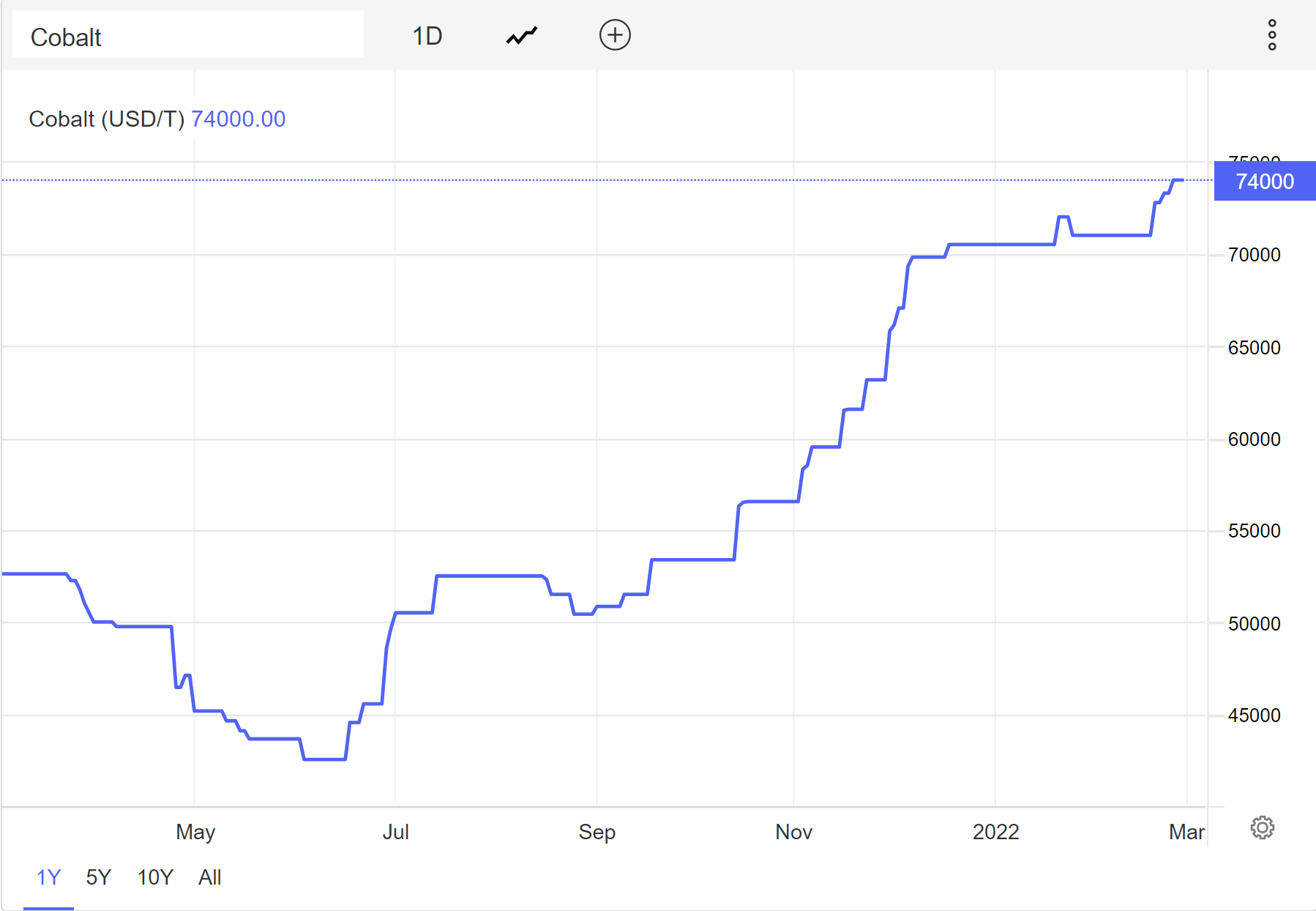The height and width of the screenshot is (911, 1316).
Task: Click the 65000 y-axis label
Action: click(1255, 347)
